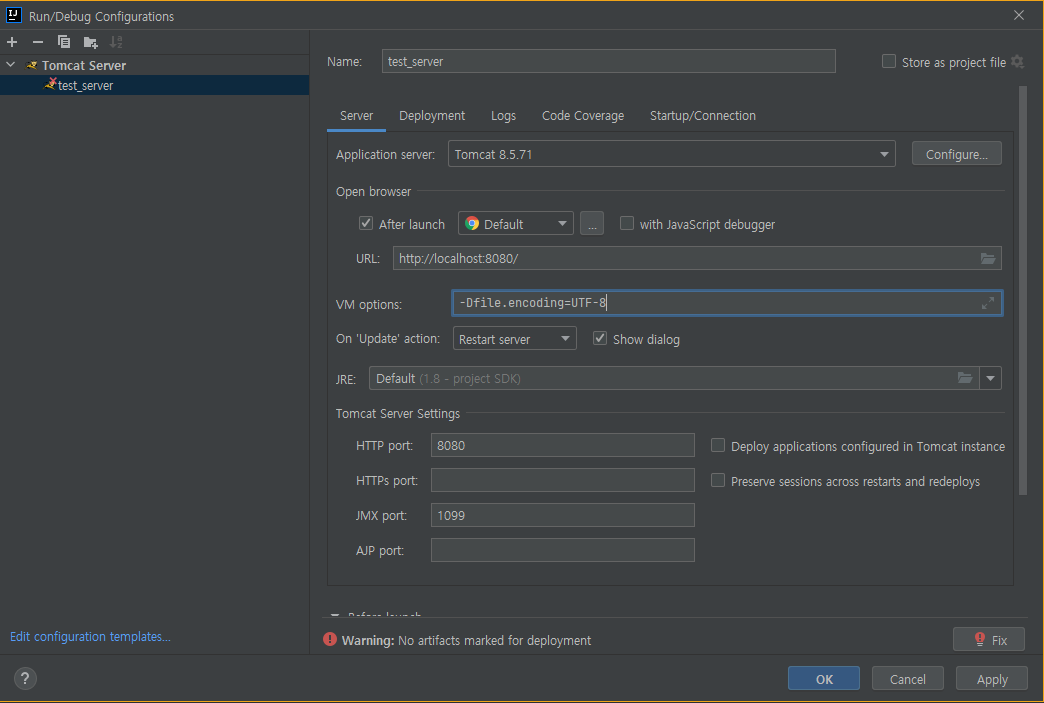This screenshot has height=703, width=1044.
Task: Collapse the Tomcat Server tree node
Action: point(11,65)
